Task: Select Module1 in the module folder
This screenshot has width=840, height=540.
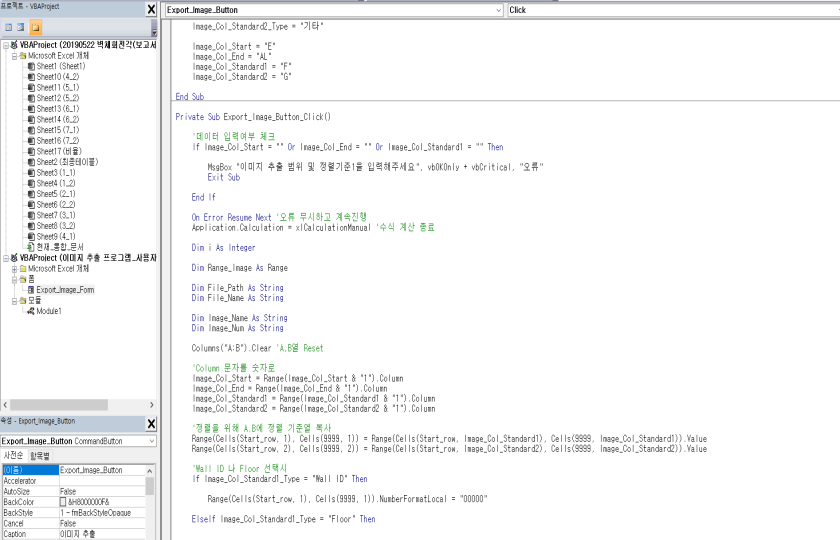Action: (50, 311)
